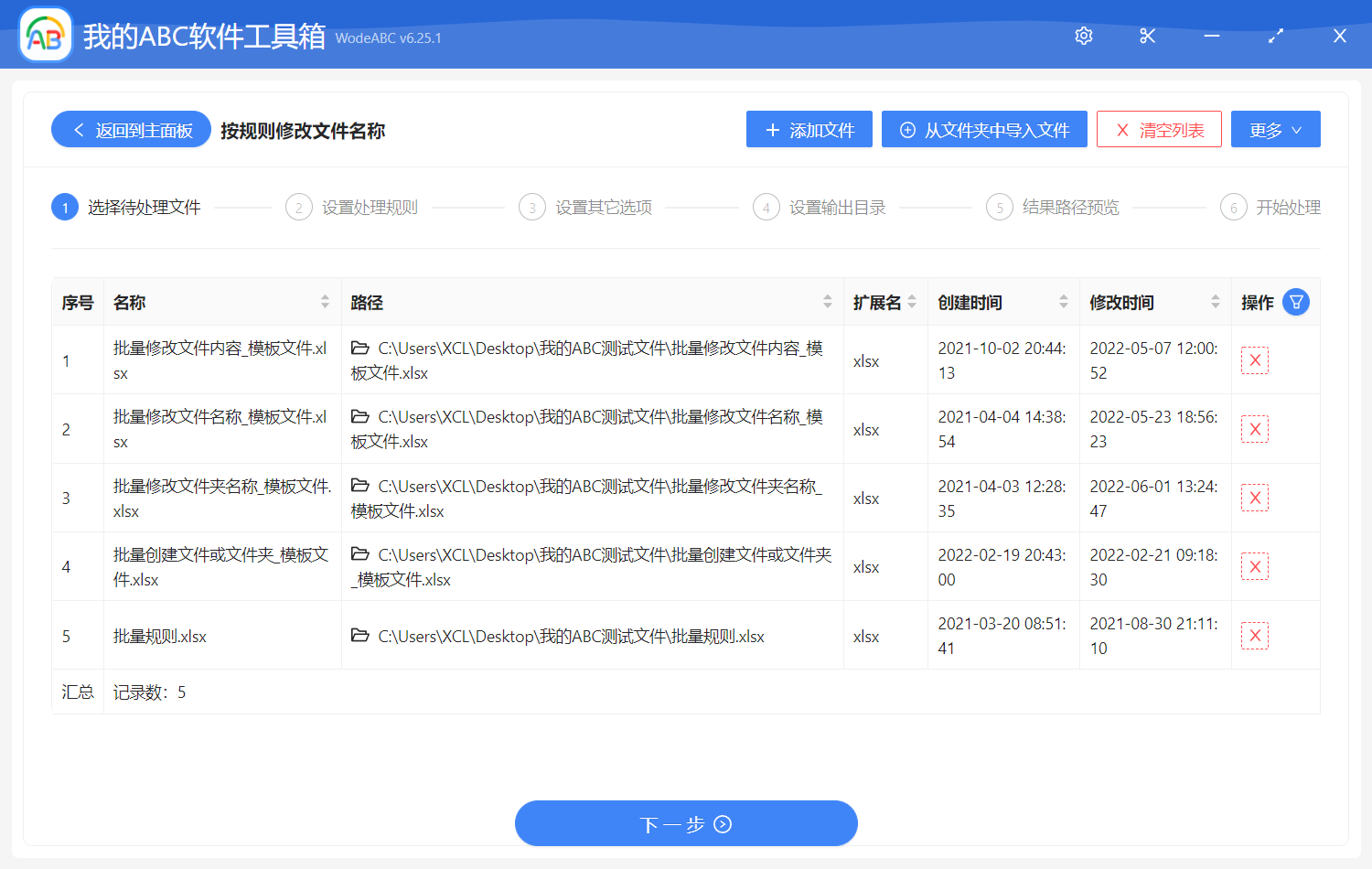Click the 下一步 button at the bottom

tap(686, 823)
